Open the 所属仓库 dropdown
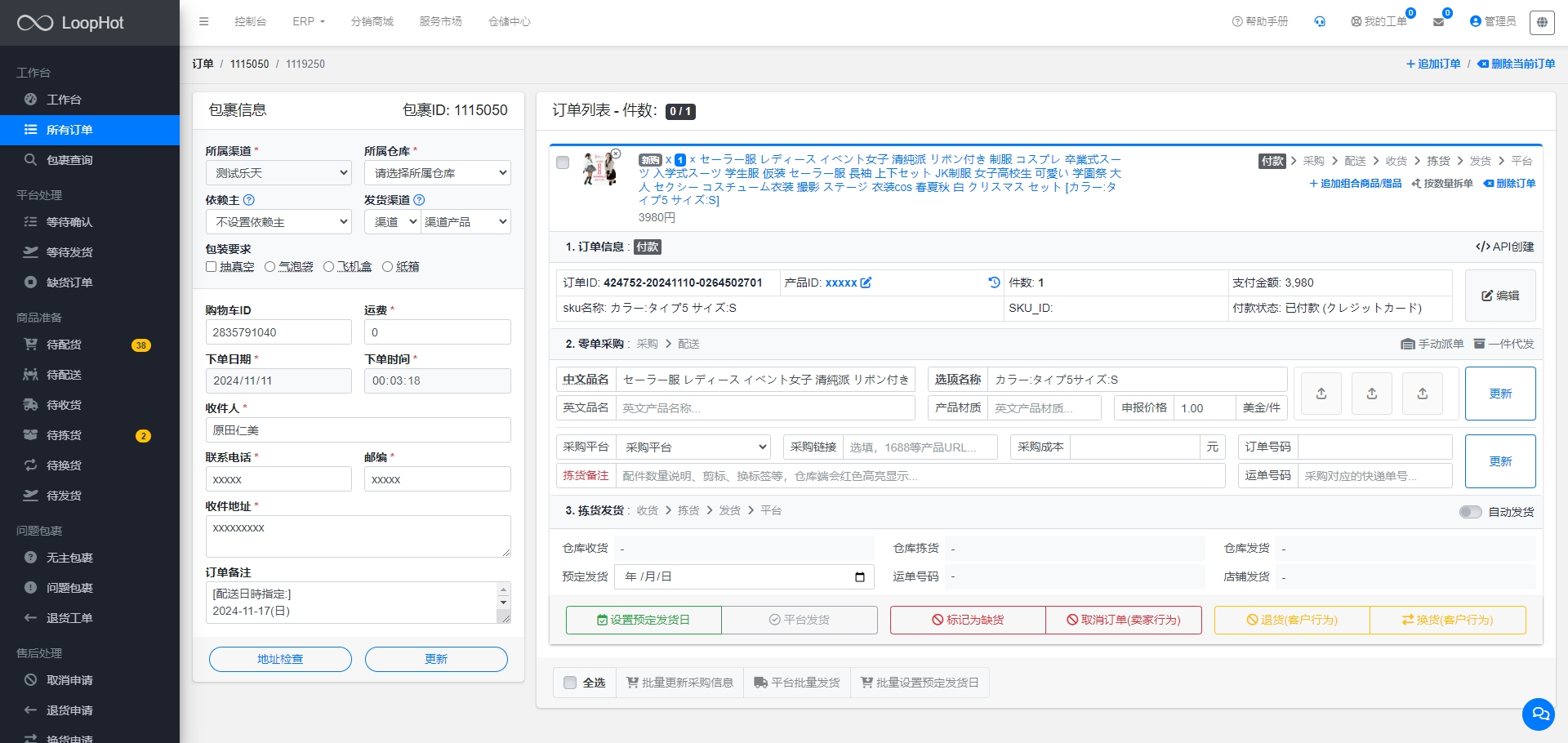This screenshot has height=743, width=1568. point(437,173)
